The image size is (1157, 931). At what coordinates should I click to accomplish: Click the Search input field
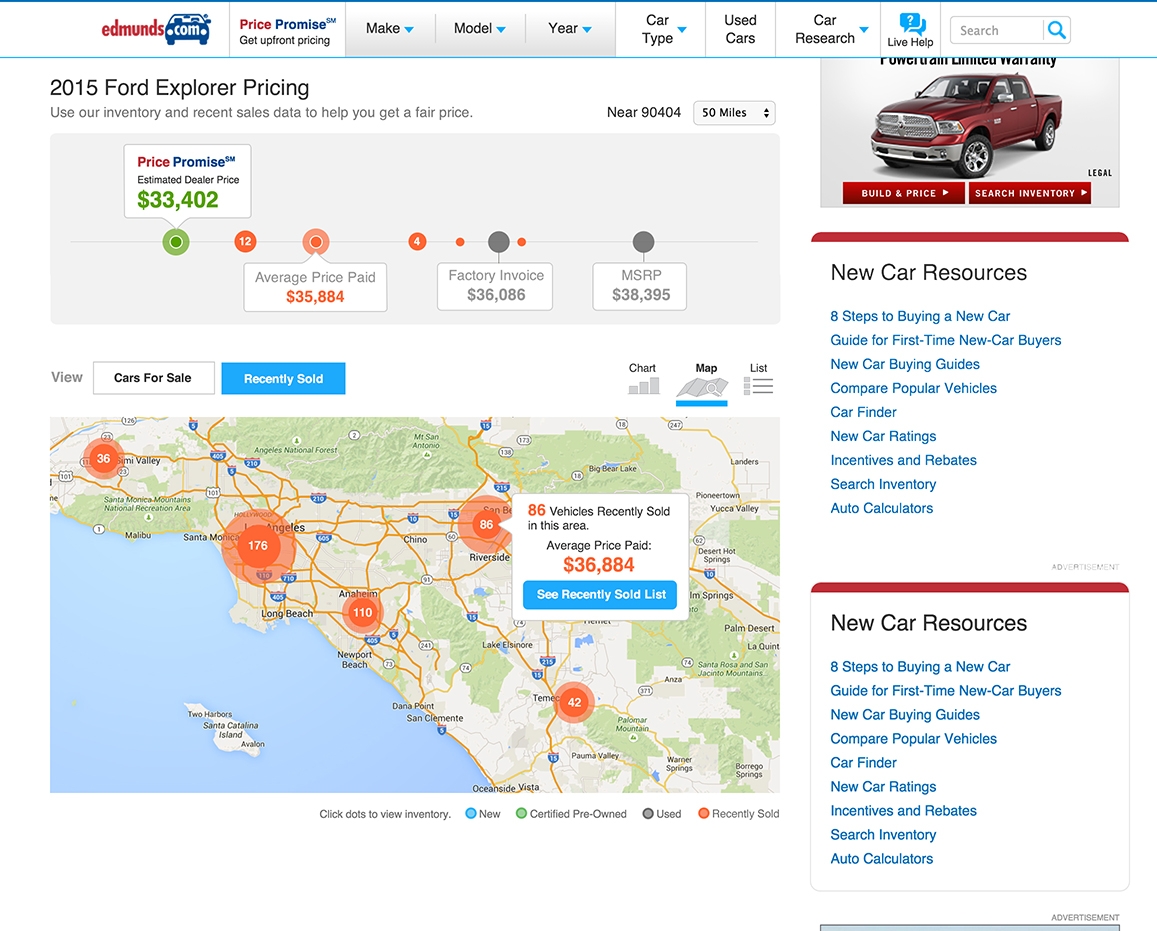tap(997, 30)
